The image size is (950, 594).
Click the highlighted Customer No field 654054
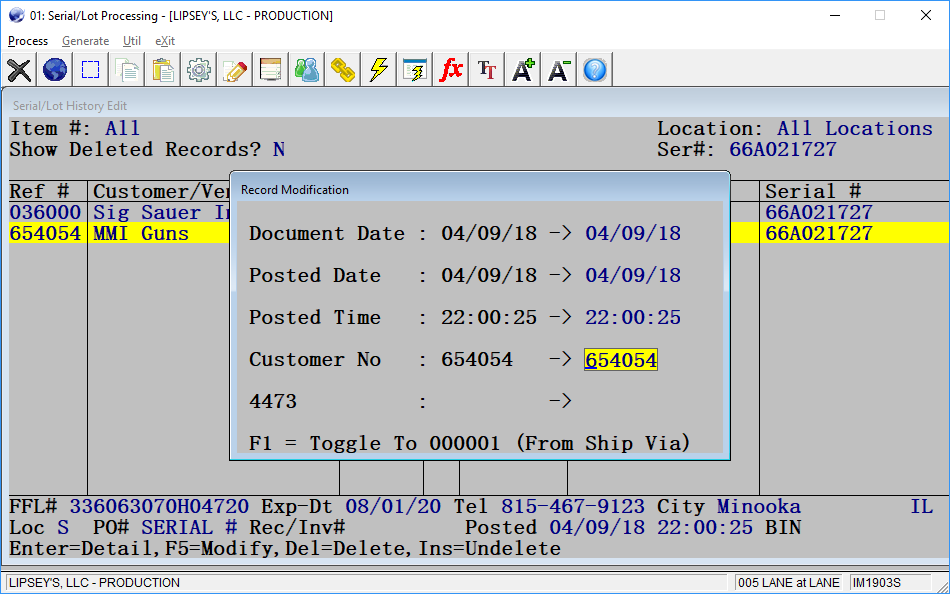(x=621, y=360)
